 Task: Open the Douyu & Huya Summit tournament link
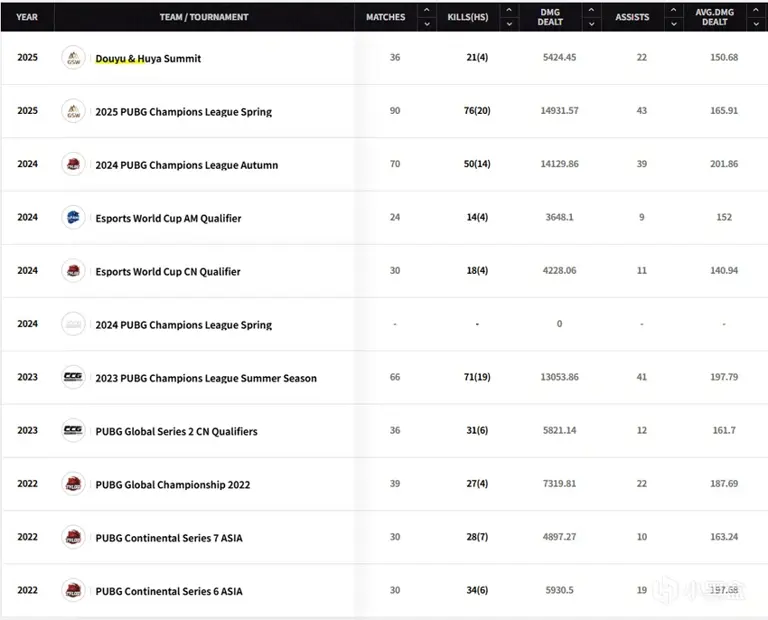point(148,59)
